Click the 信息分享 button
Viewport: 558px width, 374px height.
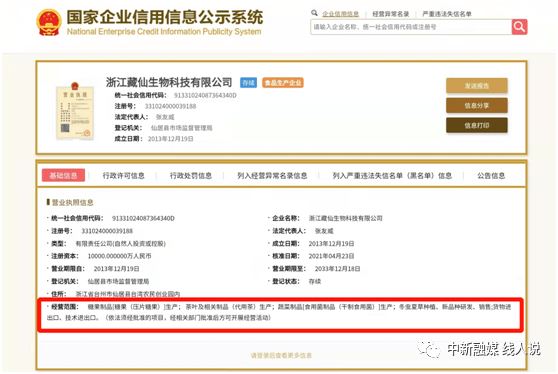coord(477,105)
